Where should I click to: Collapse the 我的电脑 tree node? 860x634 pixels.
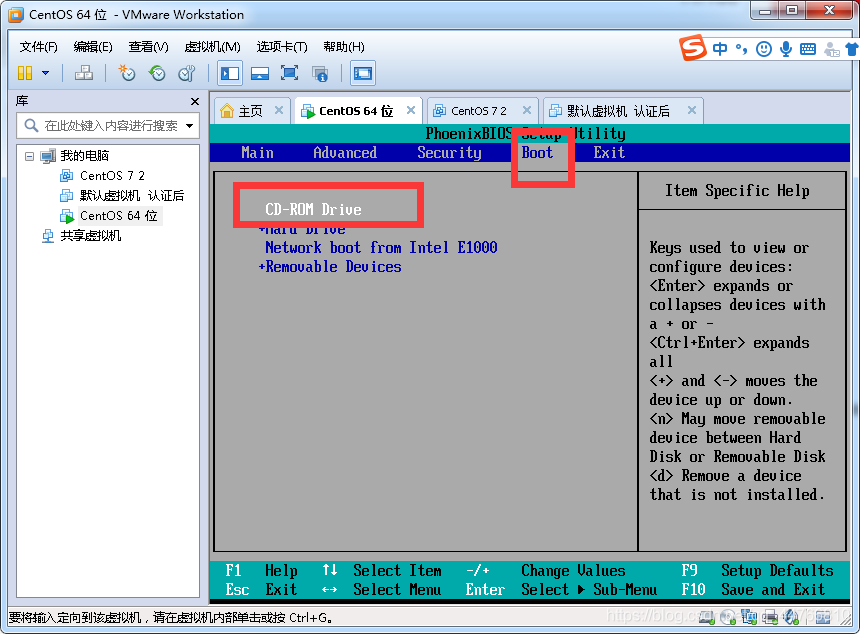point(30,156)
